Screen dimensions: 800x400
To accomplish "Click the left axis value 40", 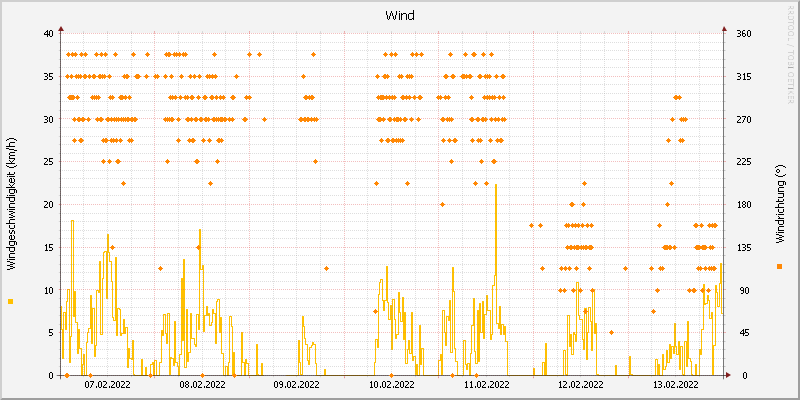I will pyautogui.click(x=48, y=34).
